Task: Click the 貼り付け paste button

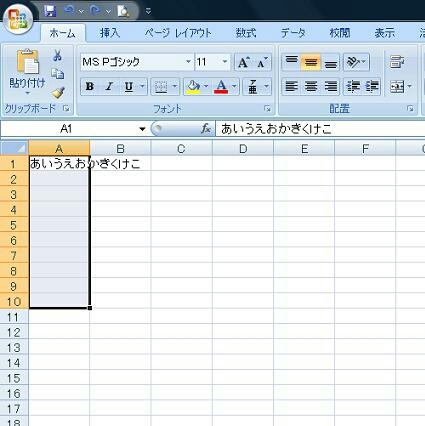Action: (27, 71)
